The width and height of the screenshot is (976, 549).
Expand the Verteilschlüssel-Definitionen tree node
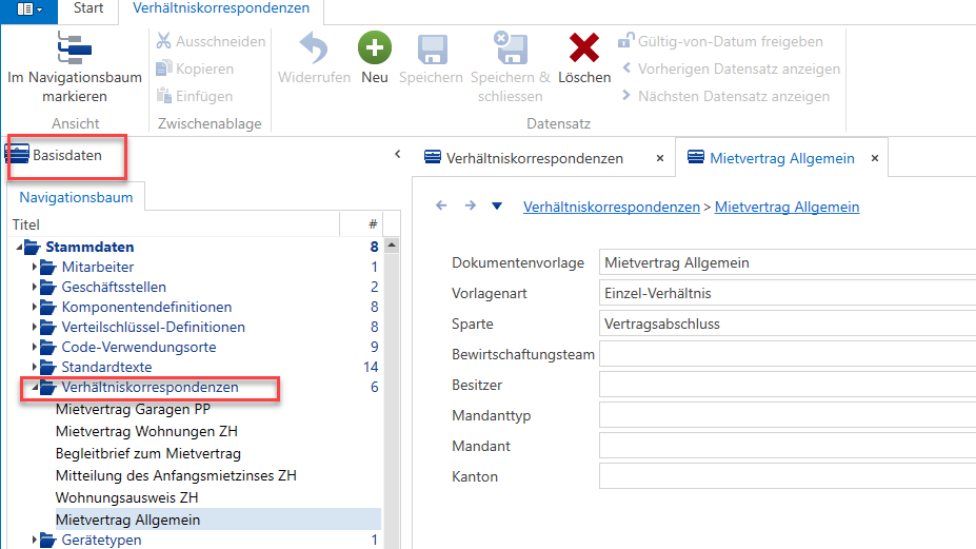click(34, 326)
